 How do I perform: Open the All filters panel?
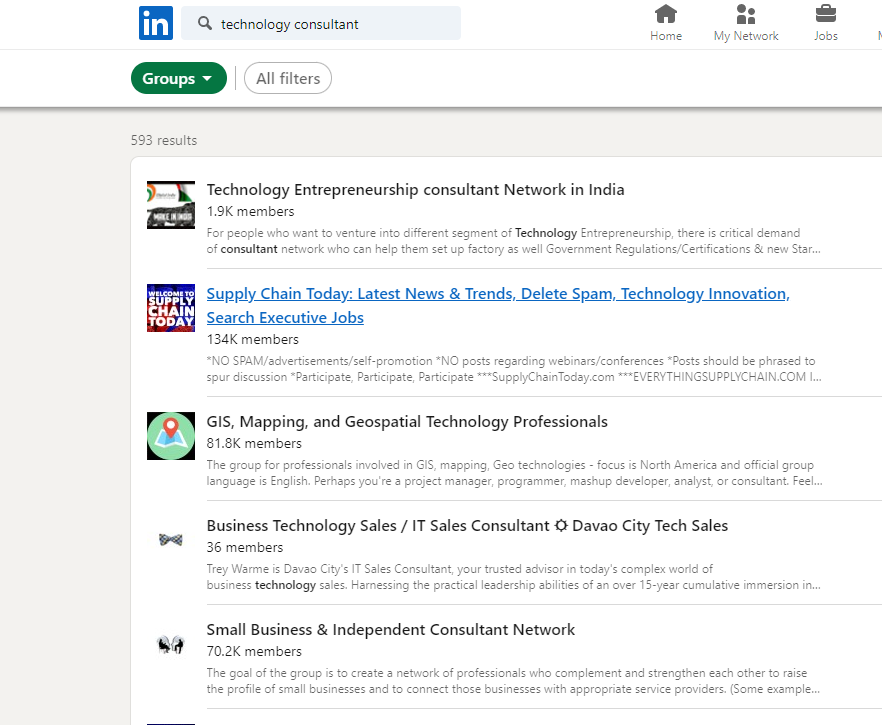[287, 77]
